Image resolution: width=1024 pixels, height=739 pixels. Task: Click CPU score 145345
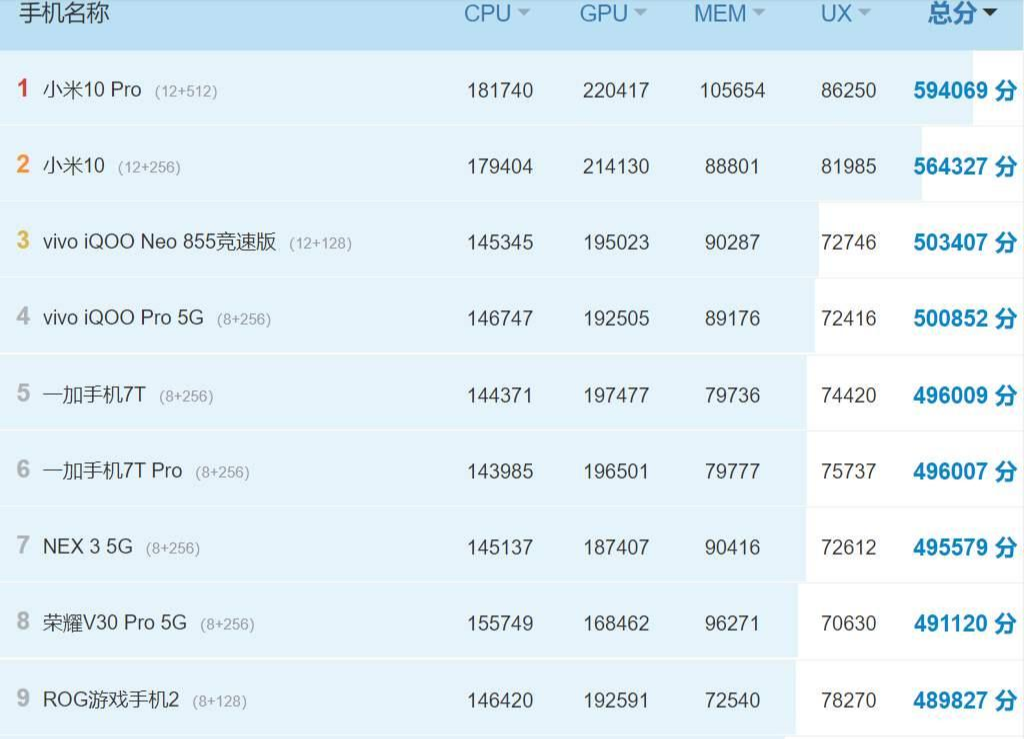(500, 242)
